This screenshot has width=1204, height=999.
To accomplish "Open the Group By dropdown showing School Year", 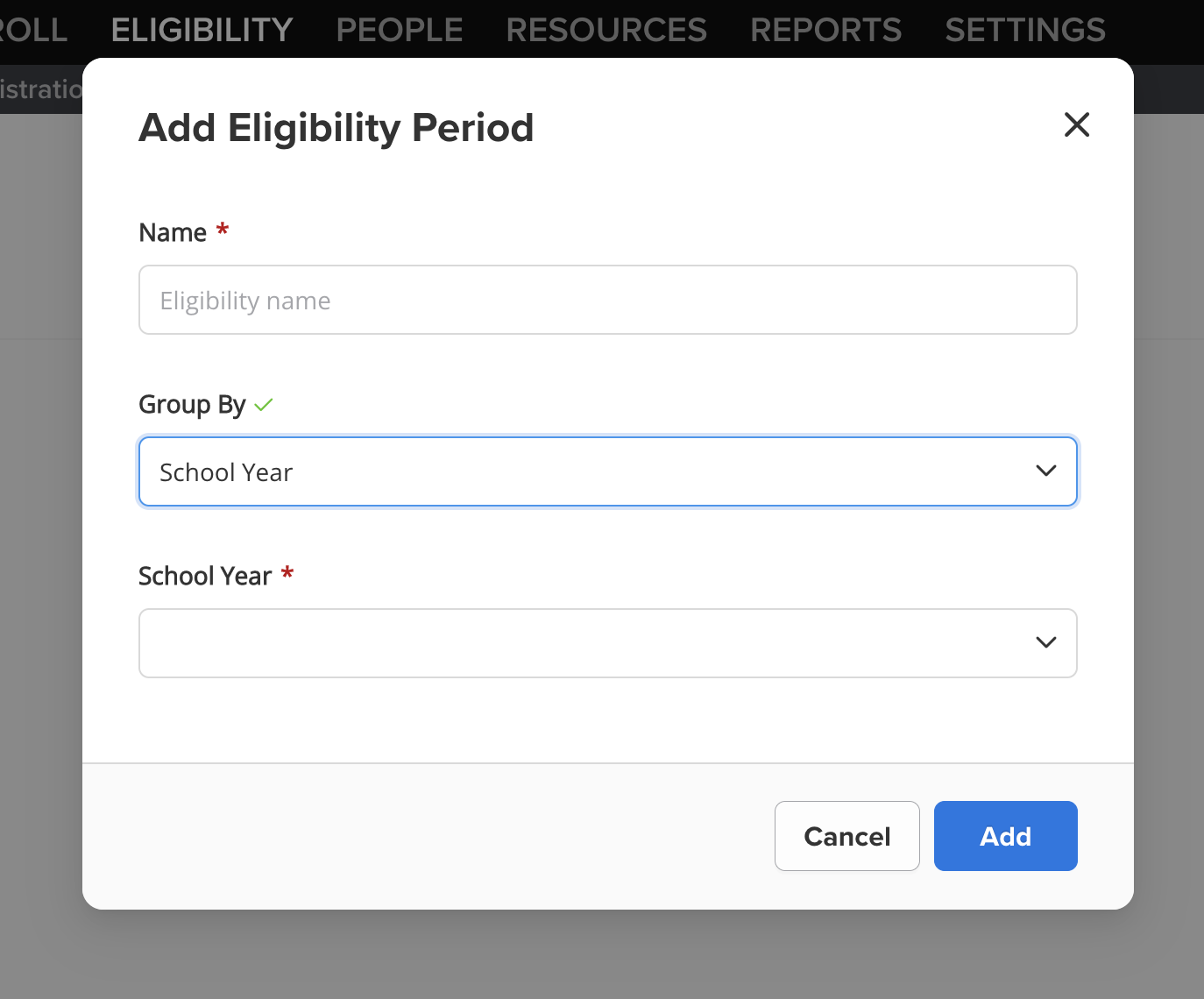I will 608,471.
